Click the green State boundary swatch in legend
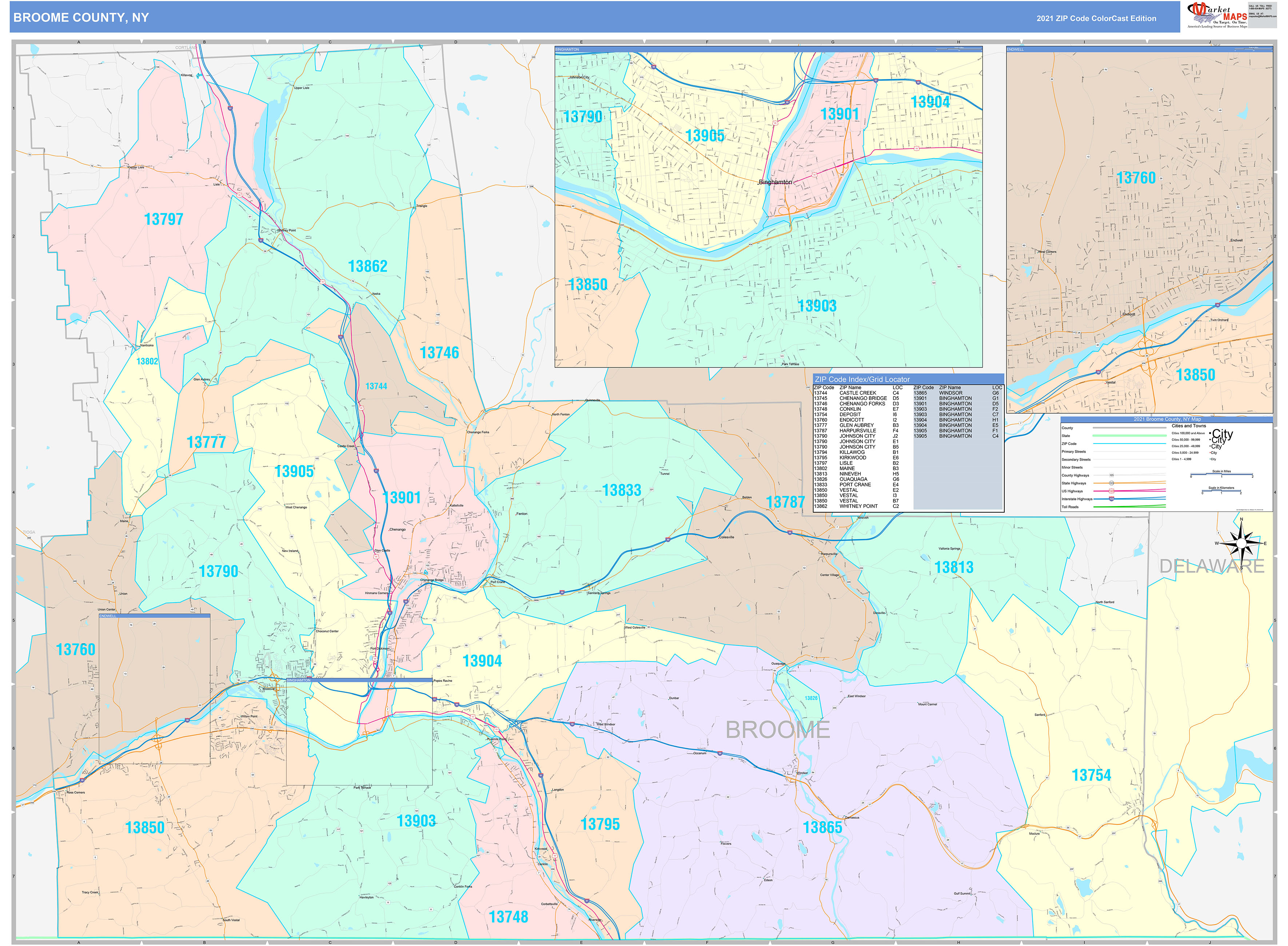 1129,436
